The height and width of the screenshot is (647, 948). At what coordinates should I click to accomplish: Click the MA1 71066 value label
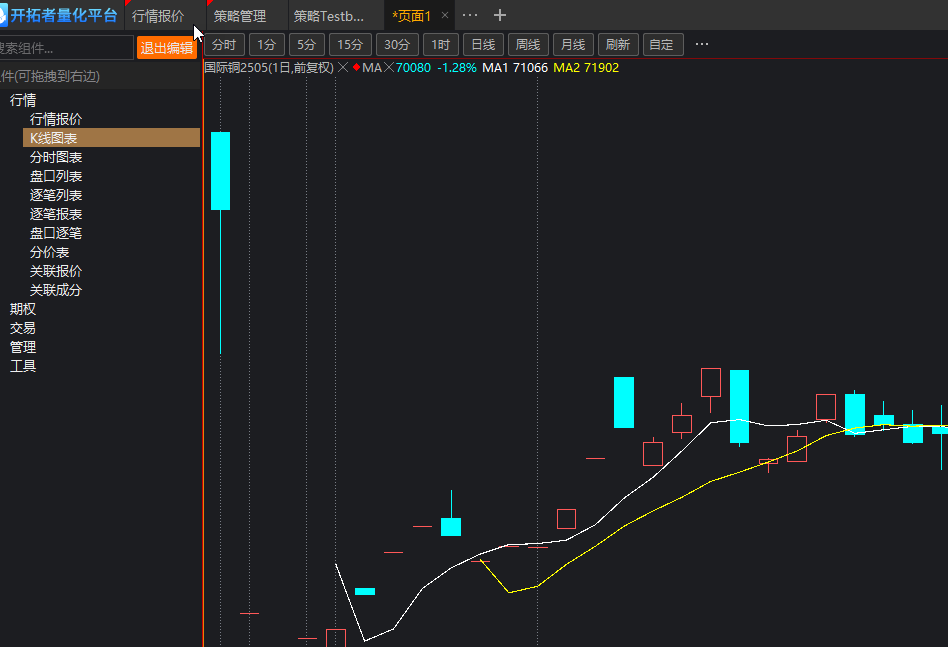click(515, 68)
